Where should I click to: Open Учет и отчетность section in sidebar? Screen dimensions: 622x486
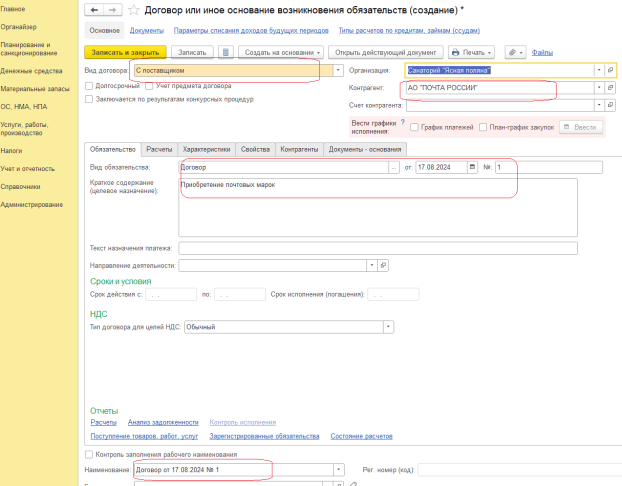click(27, 169)
